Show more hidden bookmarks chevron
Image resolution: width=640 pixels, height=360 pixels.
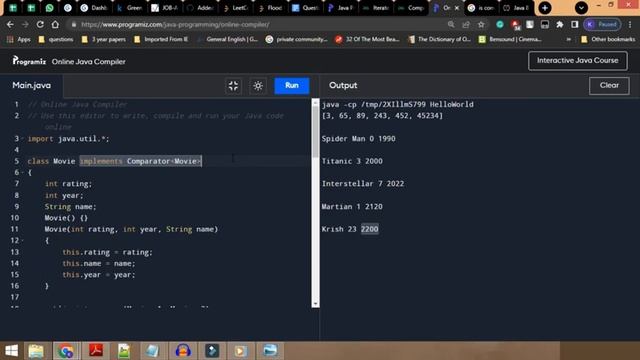click(569, 40)
